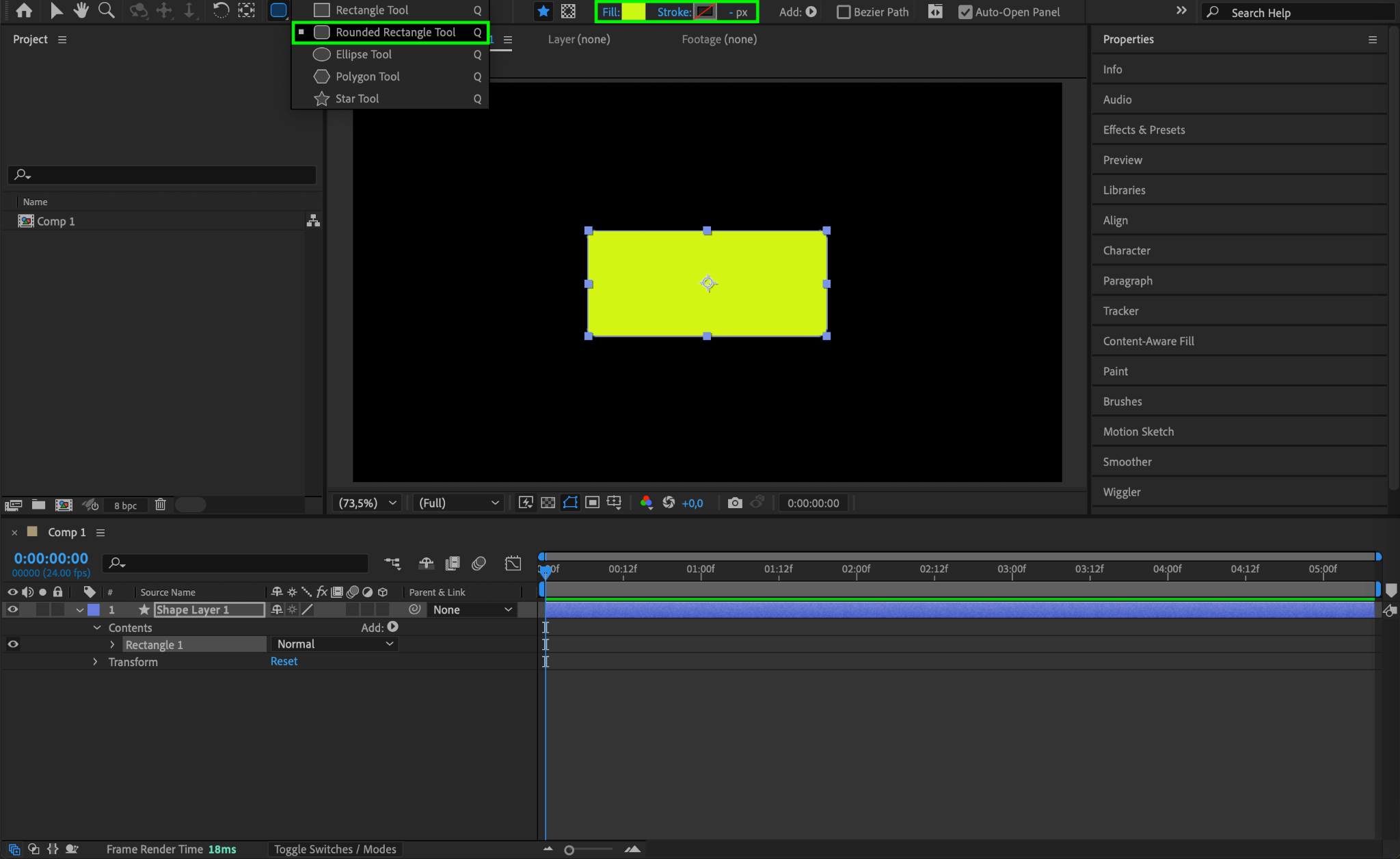Expand the Rectangle 1 group
The image size is (1400, 859).
point(113,645)
